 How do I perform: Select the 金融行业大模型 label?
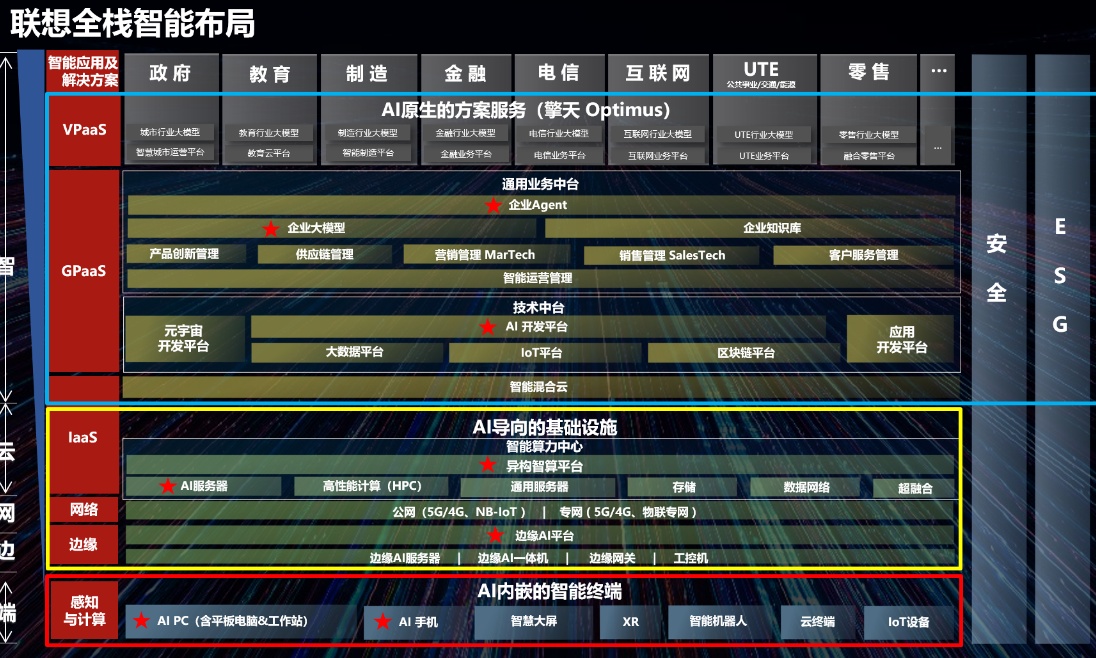tap(466, 133)
